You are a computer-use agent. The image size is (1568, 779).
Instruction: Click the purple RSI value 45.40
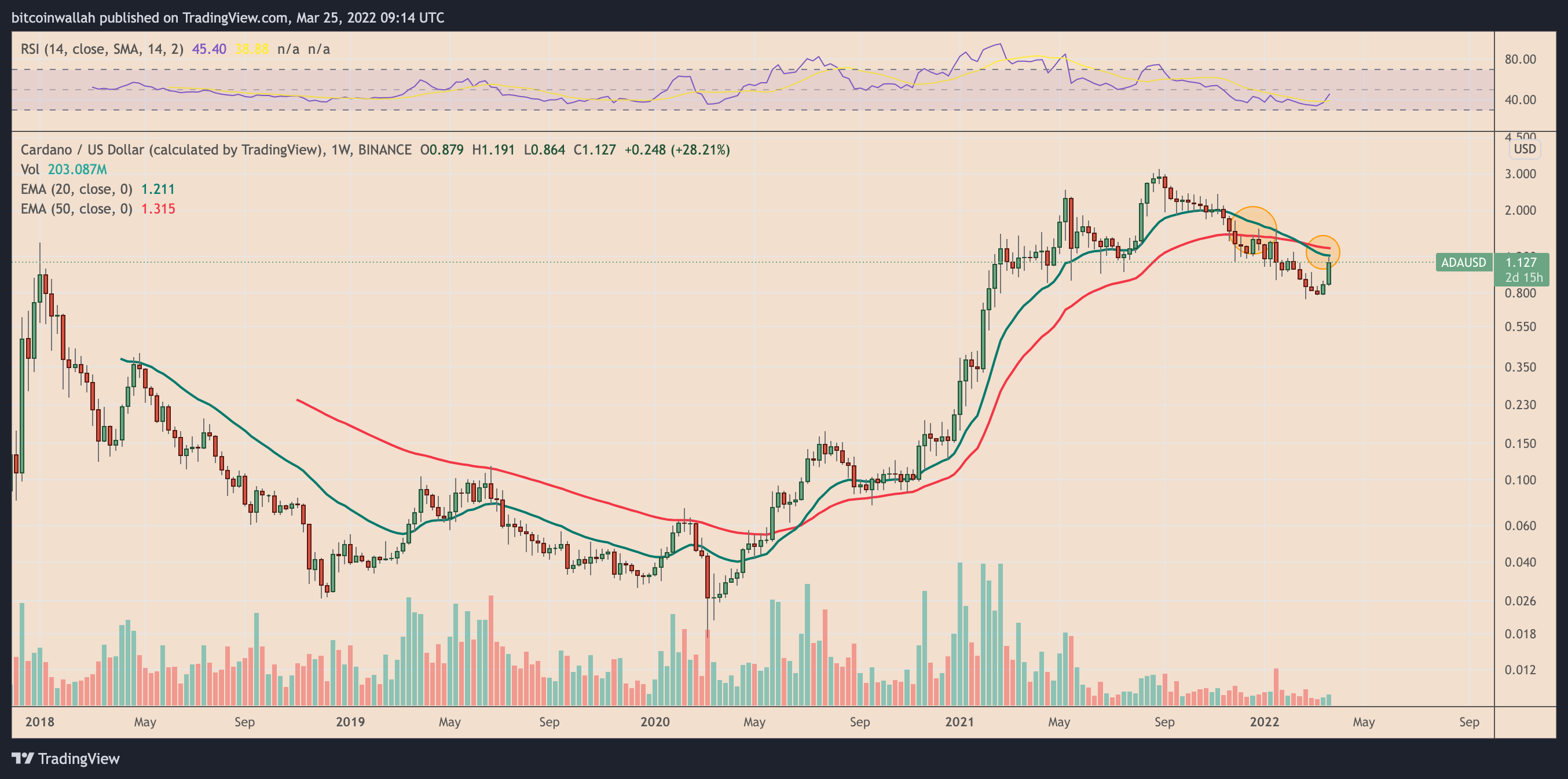[x=209, y=49]
